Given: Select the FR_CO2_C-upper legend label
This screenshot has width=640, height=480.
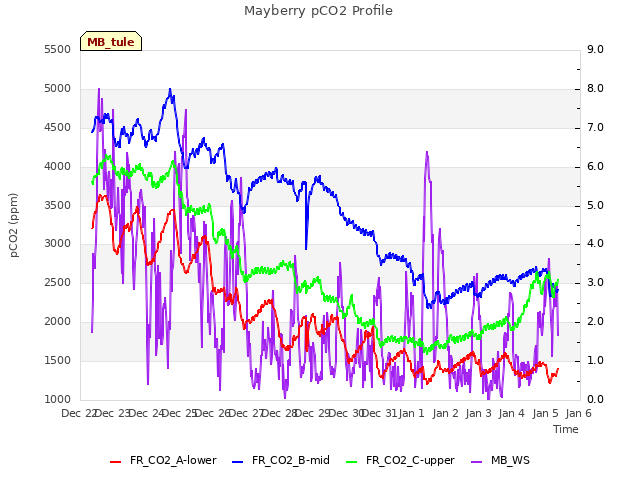Looking at the screenshot, I should coord(410,460).
